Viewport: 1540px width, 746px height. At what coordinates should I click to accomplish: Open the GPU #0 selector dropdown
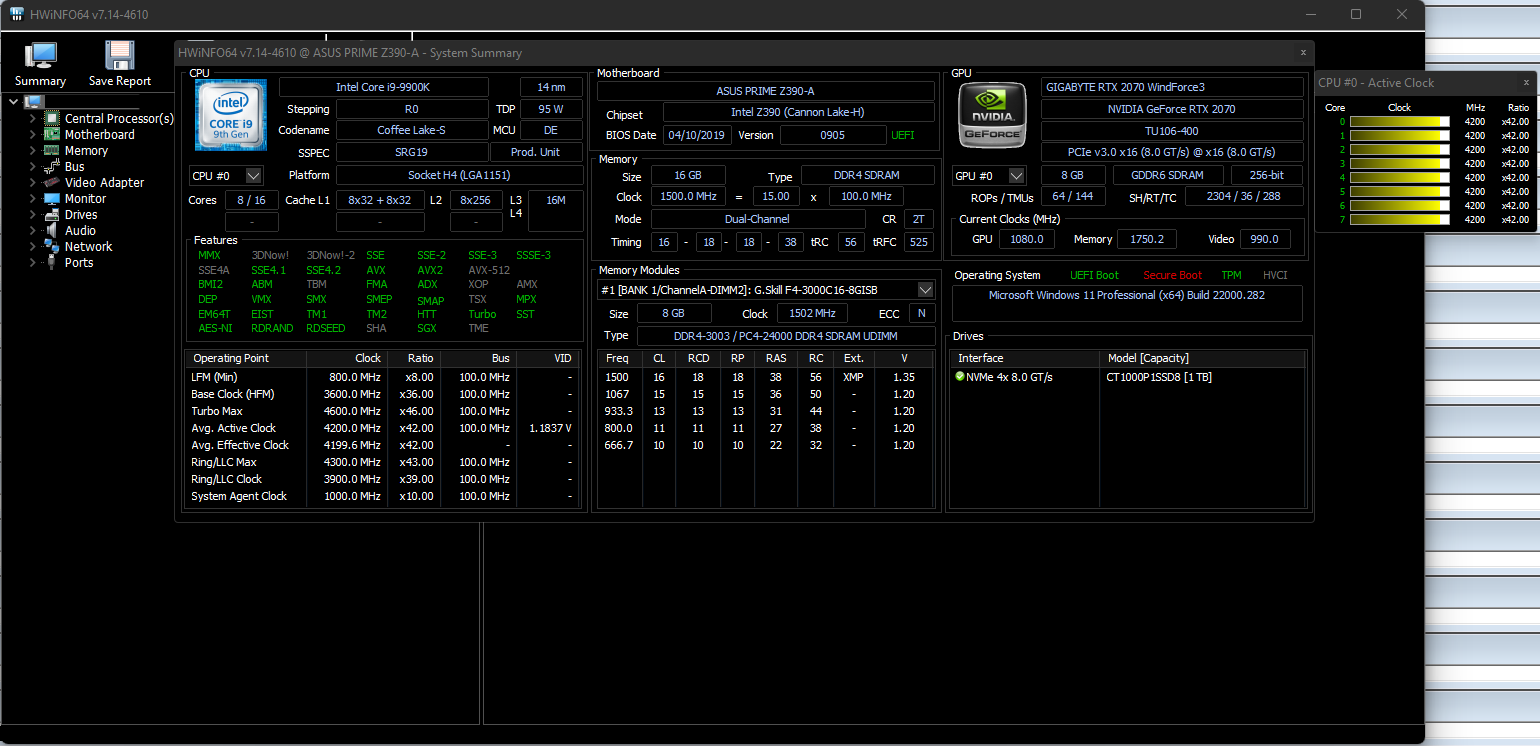1016,176
